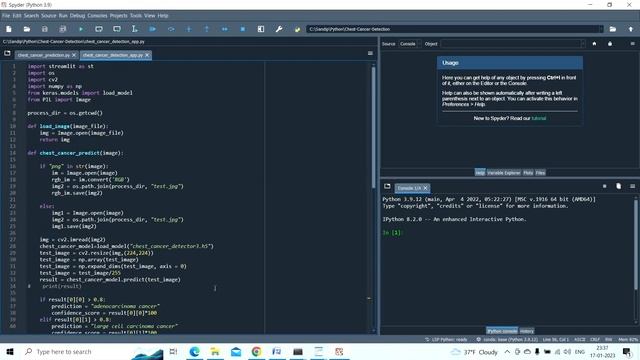Save all open files
This screenshot has height=360, width=640.
point(62,29)
